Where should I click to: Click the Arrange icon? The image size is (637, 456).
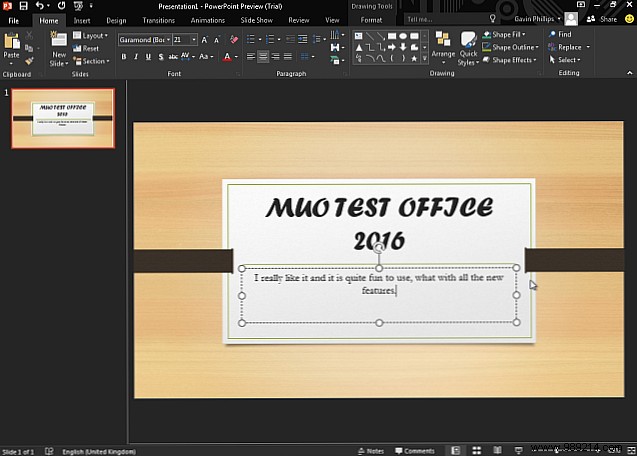pyautogui.click(x=442, y=40)
